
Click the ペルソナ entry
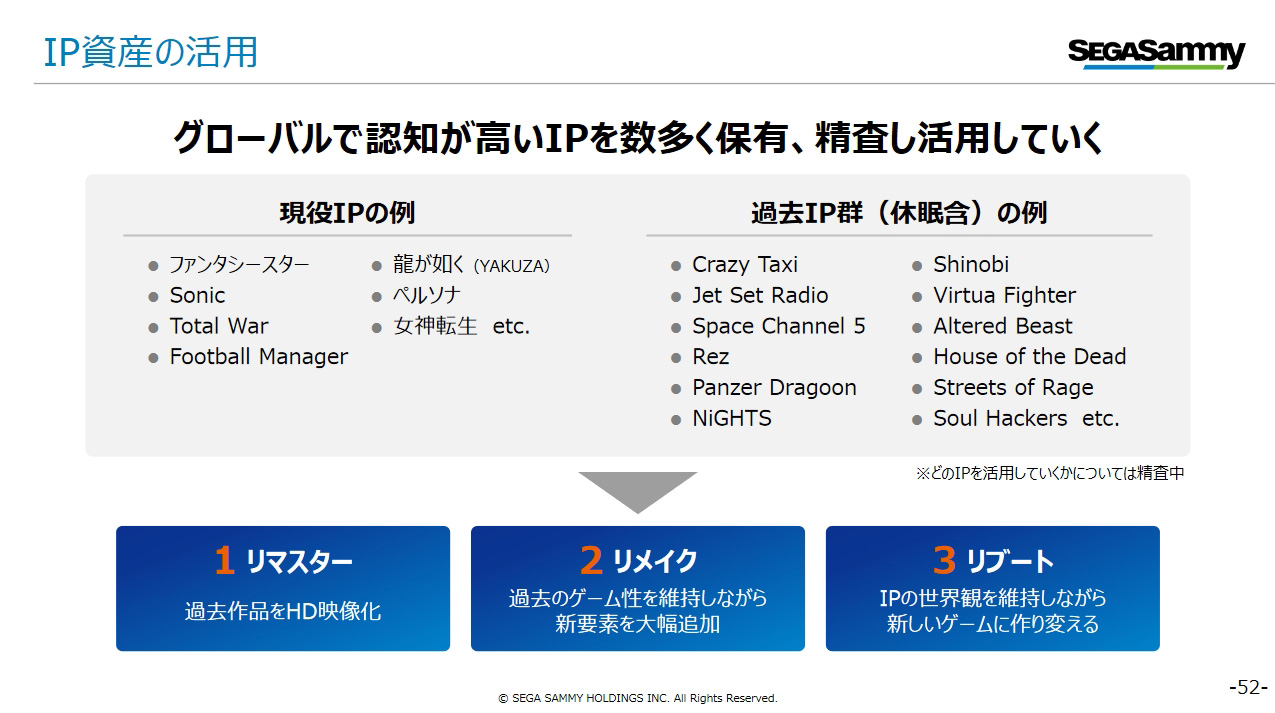[x=427, y=296]
